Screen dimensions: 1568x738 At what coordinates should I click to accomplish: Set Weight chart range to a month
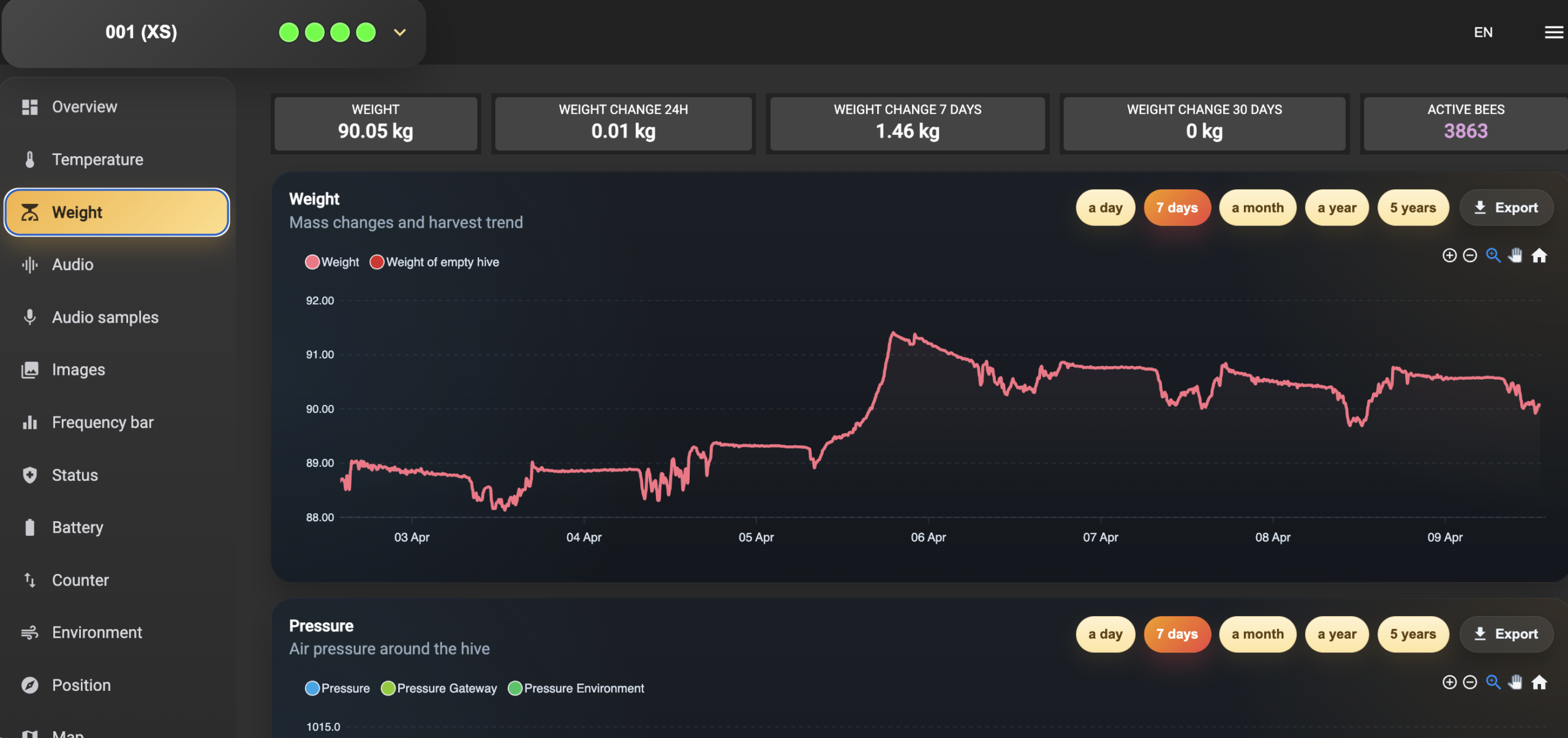pos(1257,208)
